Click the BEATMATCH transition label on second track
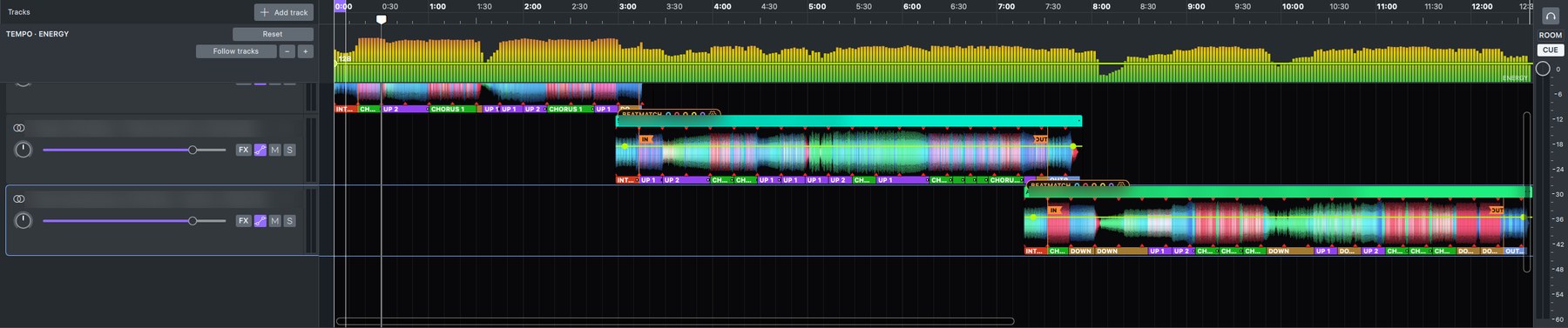Screen dimensions: 1568x328 pos(642,114)
